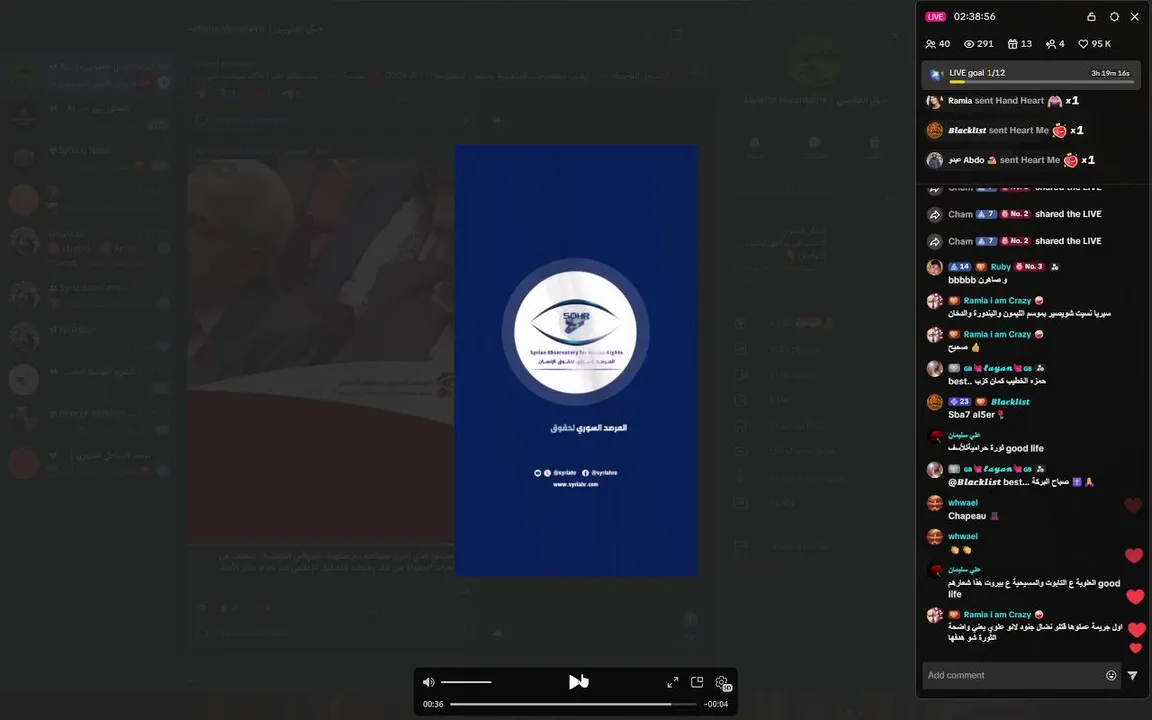The width and height of the screenshot is (1152, 720).
Task: Unlock the live chat overlay with padlock icon
Action: pyautogui.click(x=1091, y=16)
